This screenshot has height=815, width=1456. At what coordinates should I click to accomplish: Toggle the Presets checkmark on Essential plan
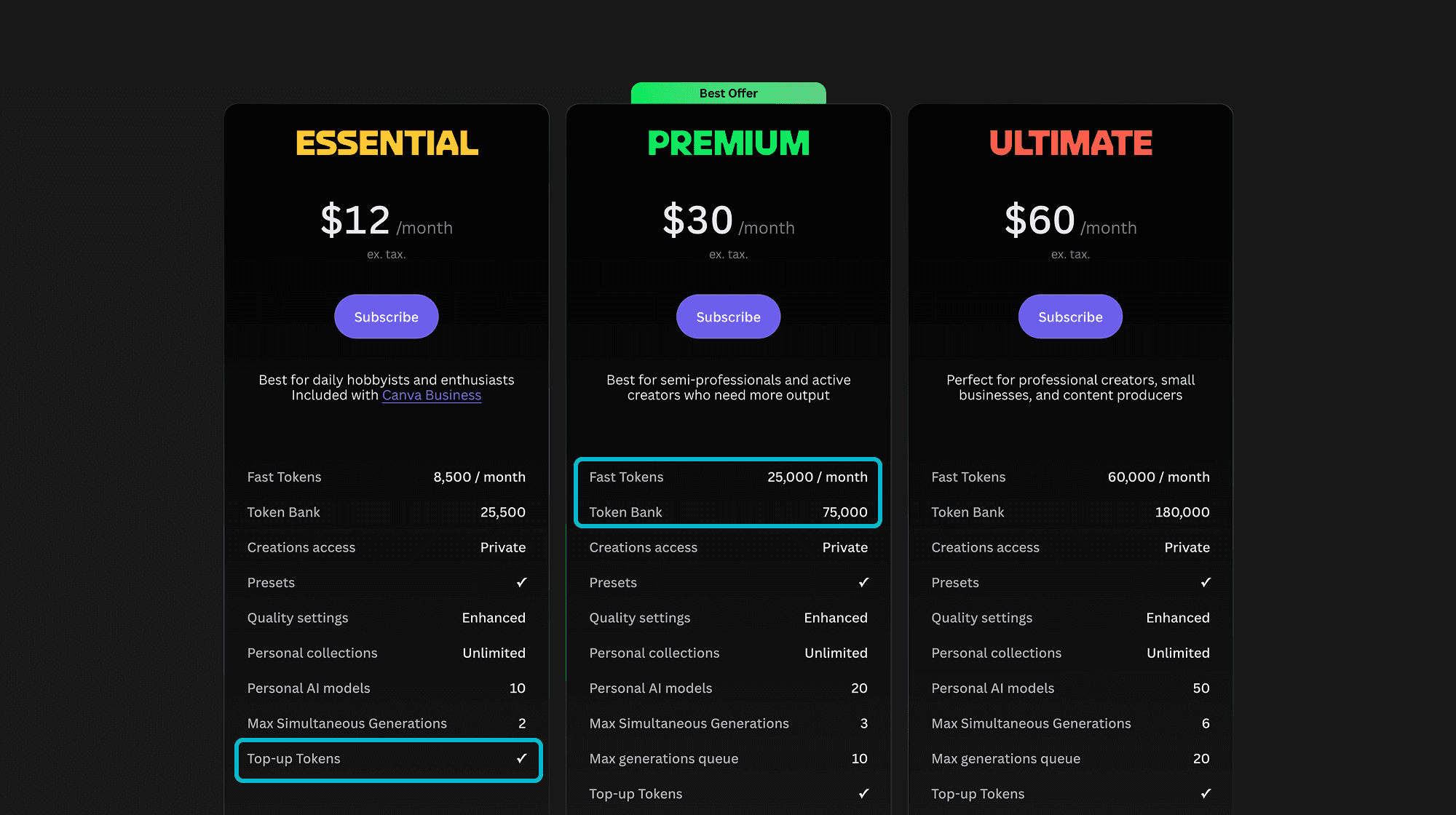click(x=522, y=582)
